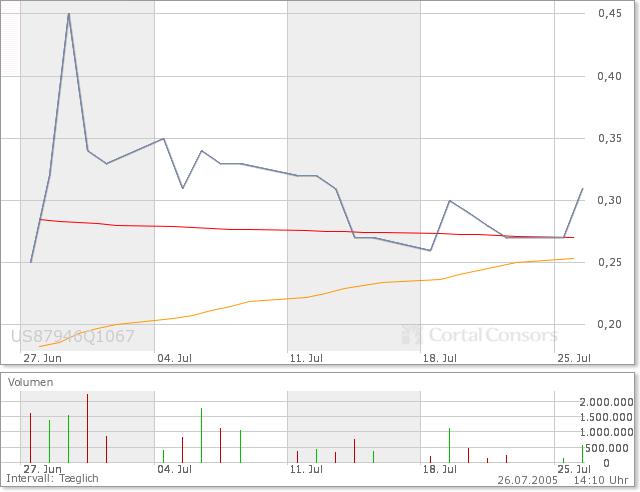Select 04. Jul date in Volumen panel

click(175, 469)
